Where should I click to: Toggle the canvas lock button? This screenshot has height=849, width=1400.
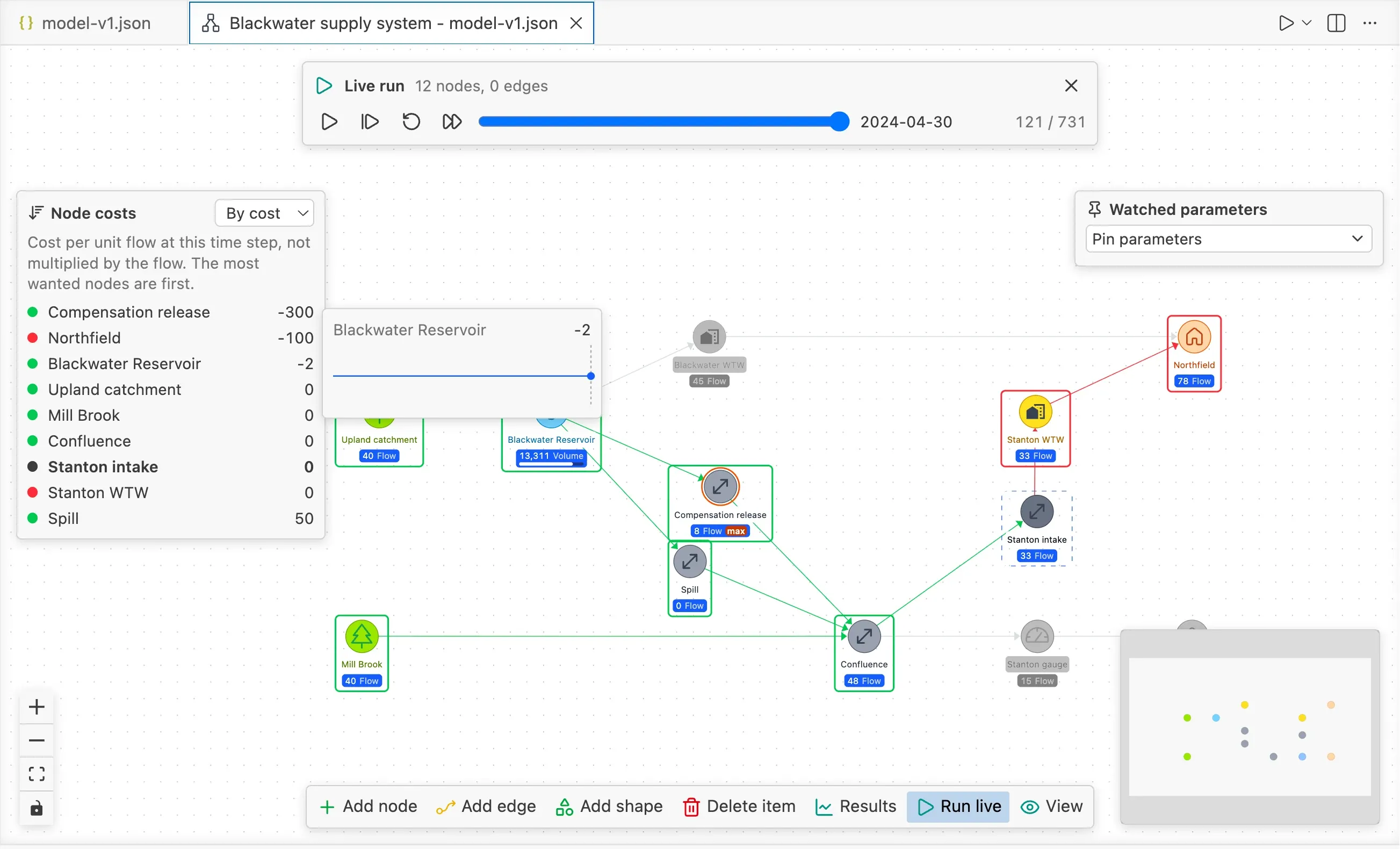pyautogui.click(x=37, y=809)
